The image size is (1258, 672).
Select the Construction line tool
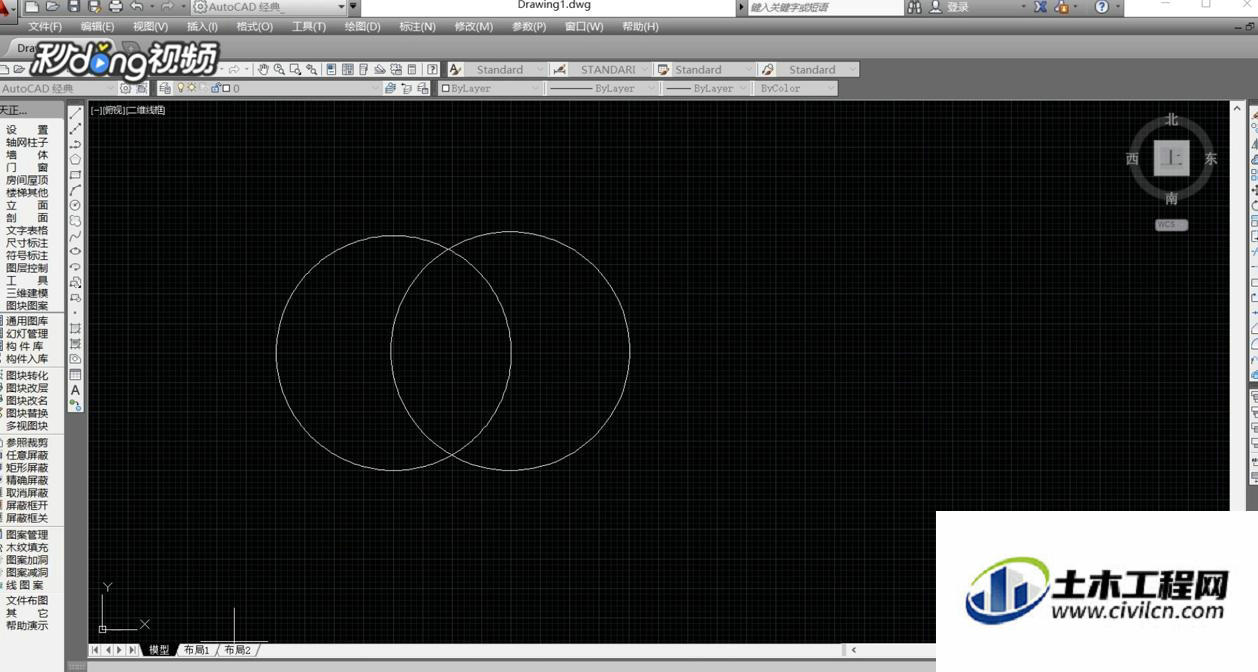tap(75, 129)
